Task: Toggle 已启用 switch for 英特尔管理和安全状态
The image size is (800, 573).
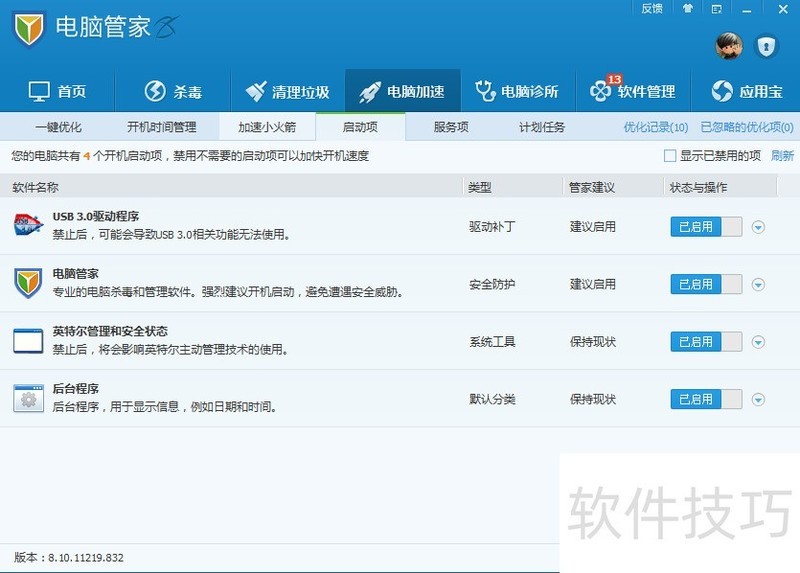Action: coord(706,342)
